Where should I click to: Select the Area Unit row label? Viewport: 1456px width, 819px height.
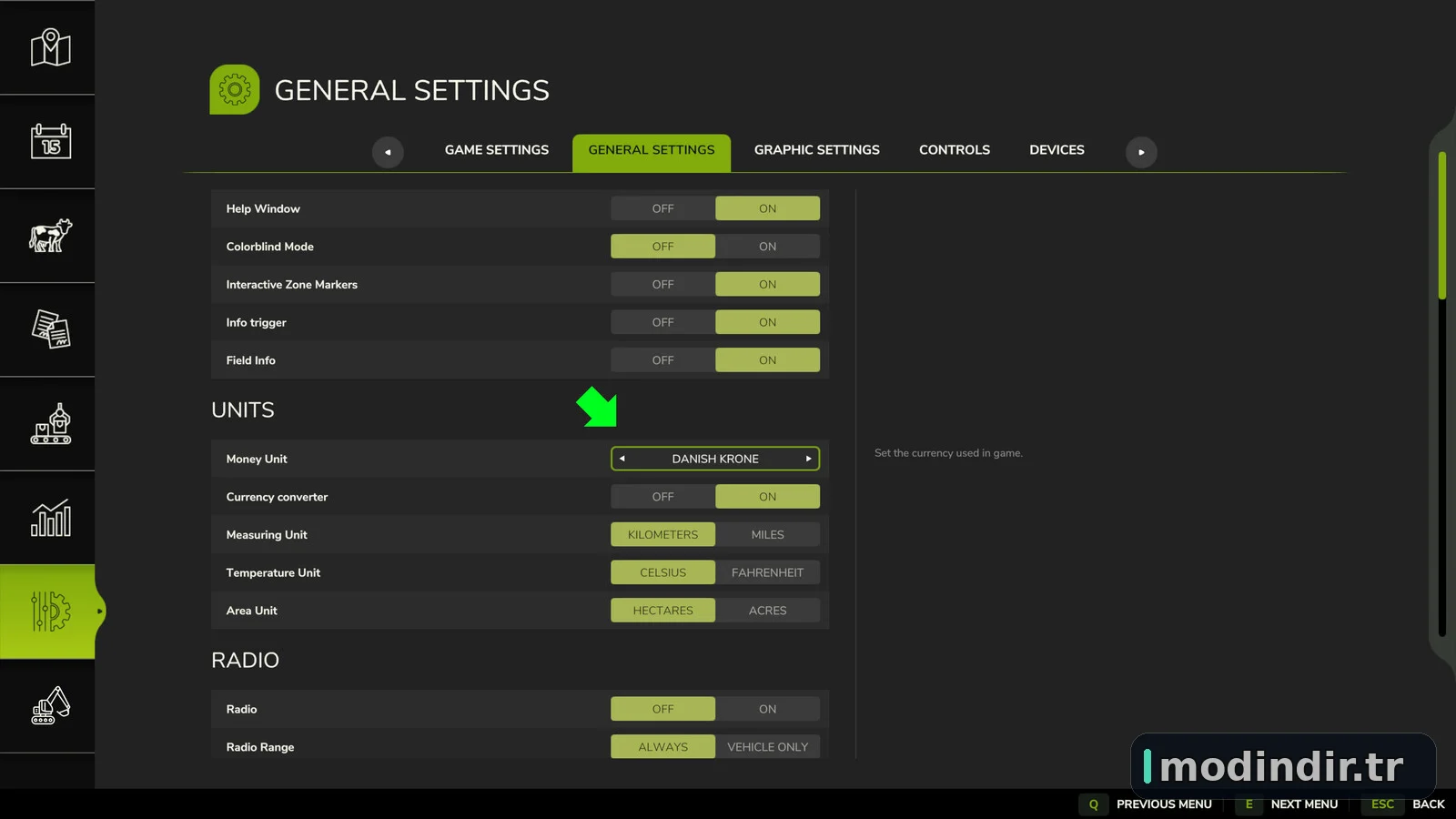click(251, 611)
